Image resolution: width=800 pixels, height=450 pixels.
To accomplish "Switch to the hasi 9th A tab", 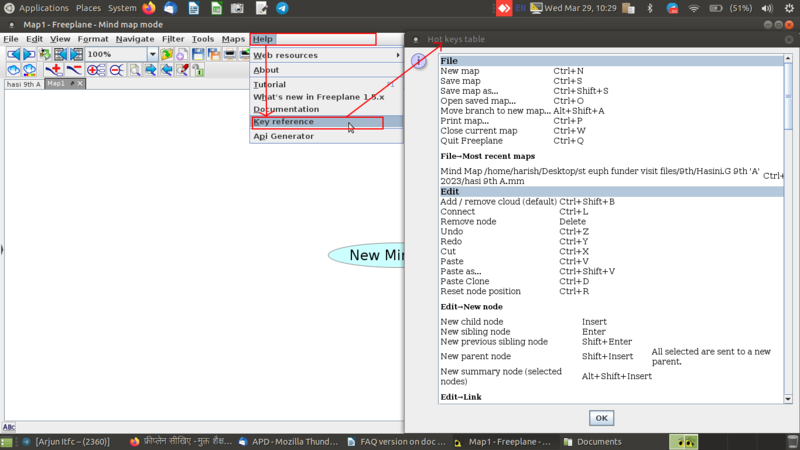I will coord(23,84).
